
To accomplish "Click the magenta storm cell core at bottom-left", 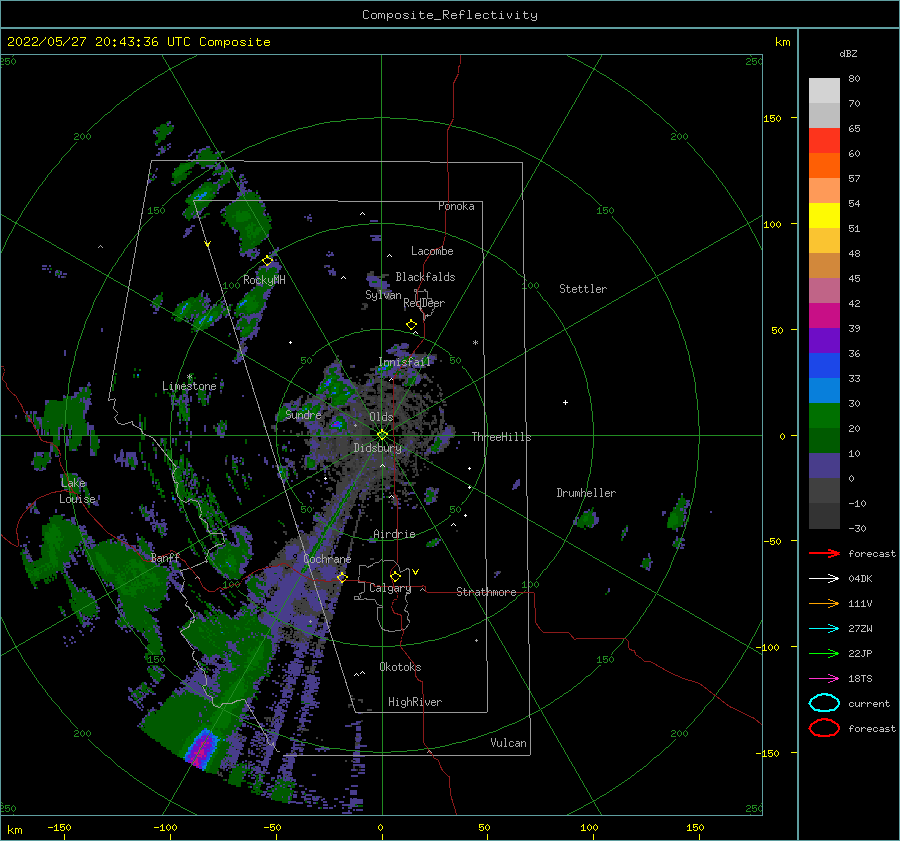I will (200, 750).
